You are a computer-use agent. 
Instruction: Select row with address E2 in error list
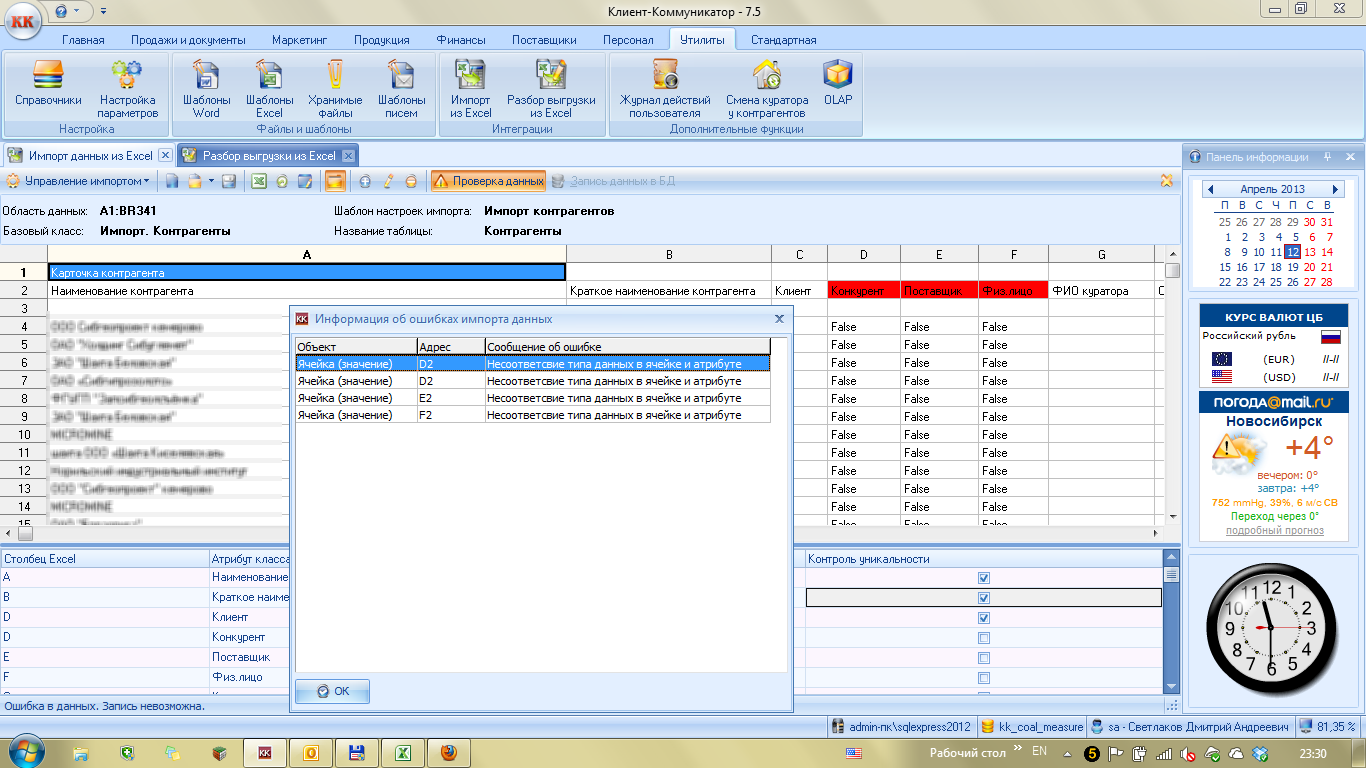tap(533, 398)
